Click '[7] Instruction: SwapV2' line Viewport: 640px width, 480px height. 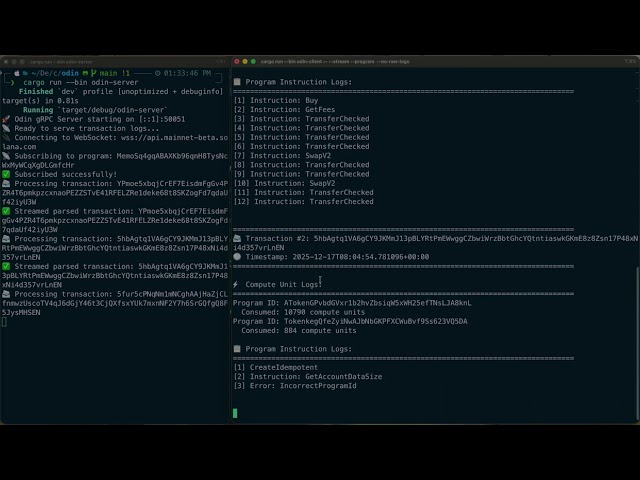(282, 156)
